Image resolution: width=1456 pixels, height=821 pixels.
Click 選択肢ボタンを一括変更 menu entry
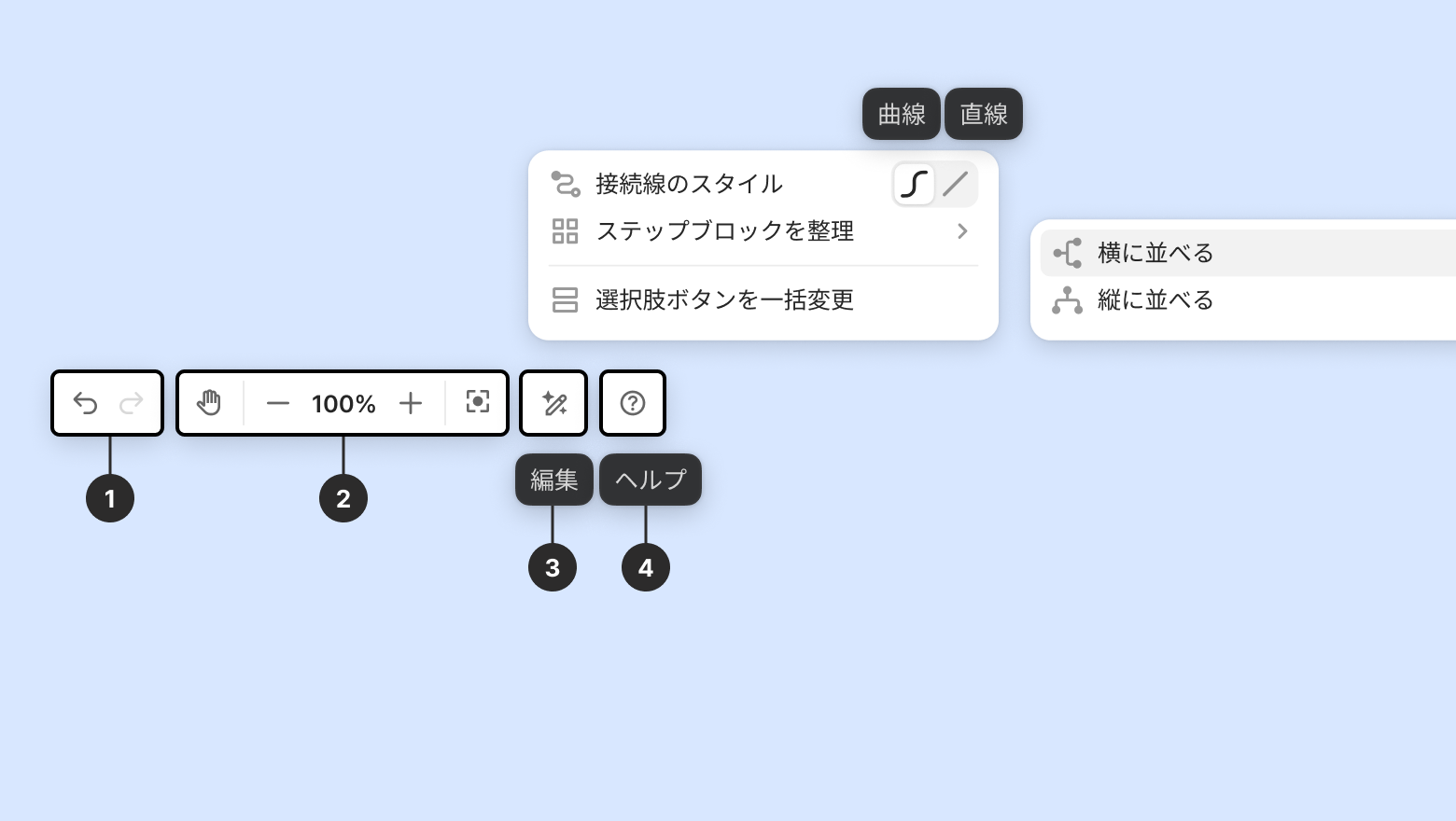point(724,299)
